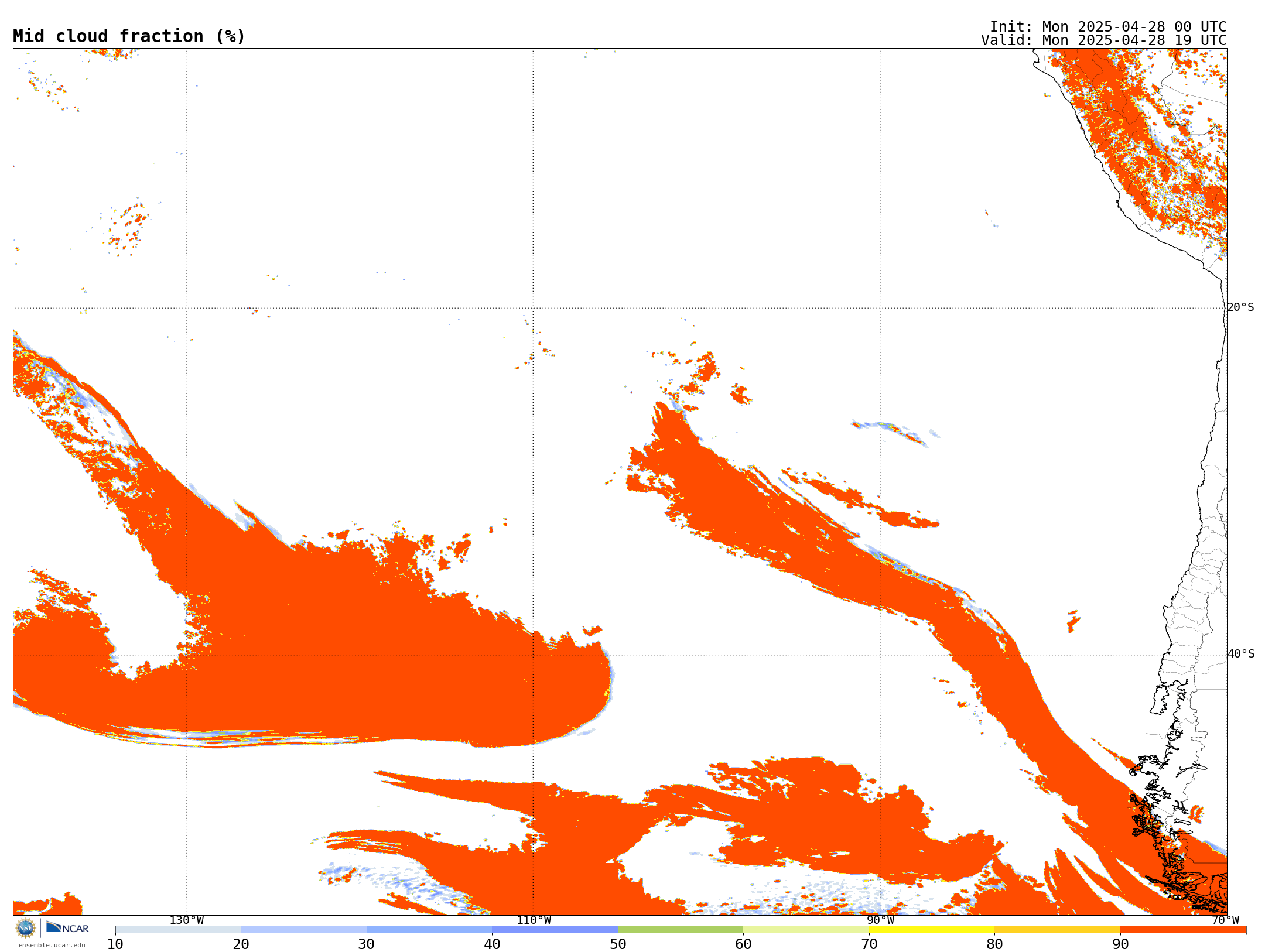Click the Valid: Mon 2025-04-28 19 UTC text
The width and height of the screenshot is (1265, 952).
(1104, 40)
